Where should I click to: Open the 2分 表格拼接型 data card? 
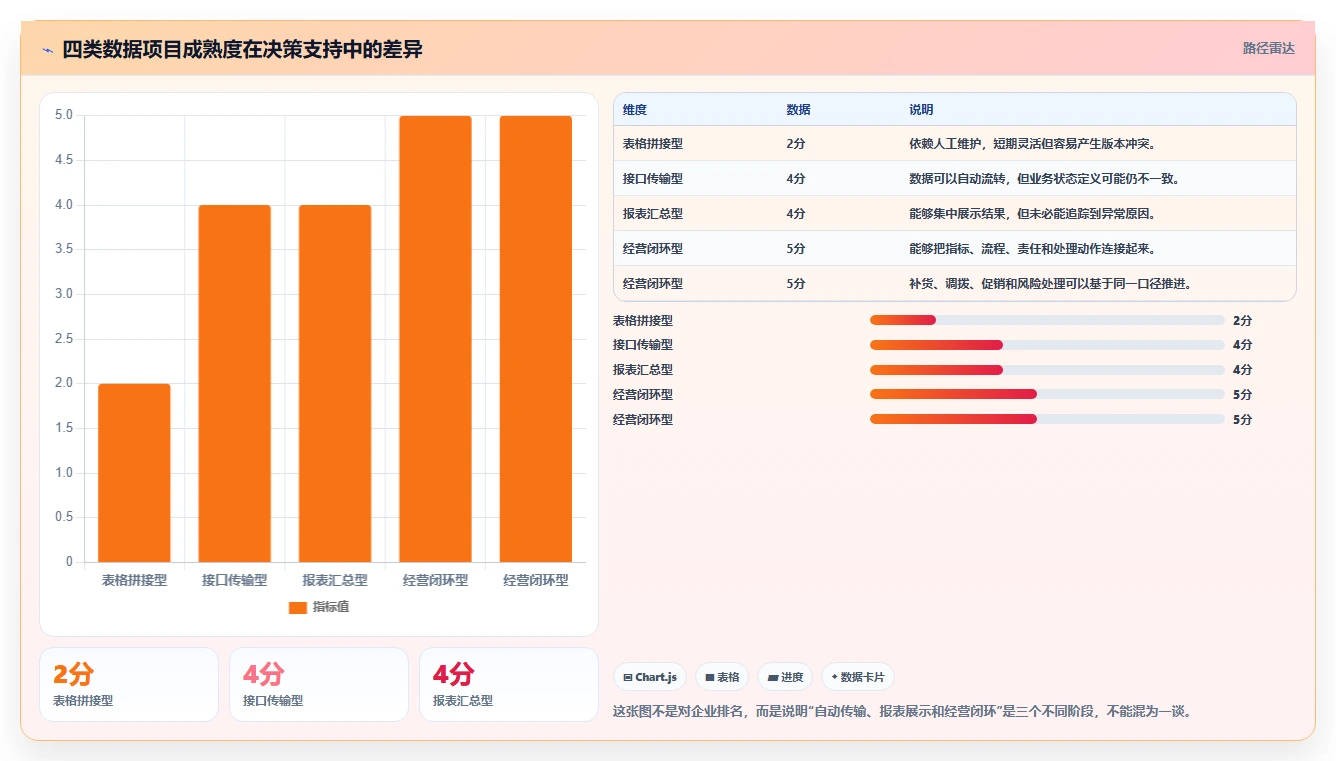coord(129,684)
